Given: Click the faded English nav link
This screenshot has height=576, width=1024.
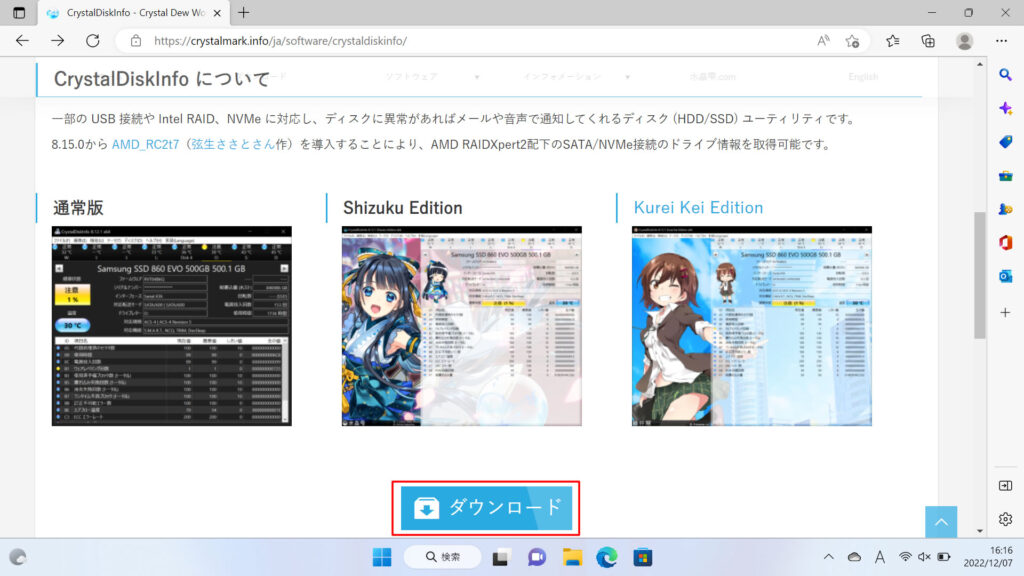Looking at the screenshot, I should (863, 76).
